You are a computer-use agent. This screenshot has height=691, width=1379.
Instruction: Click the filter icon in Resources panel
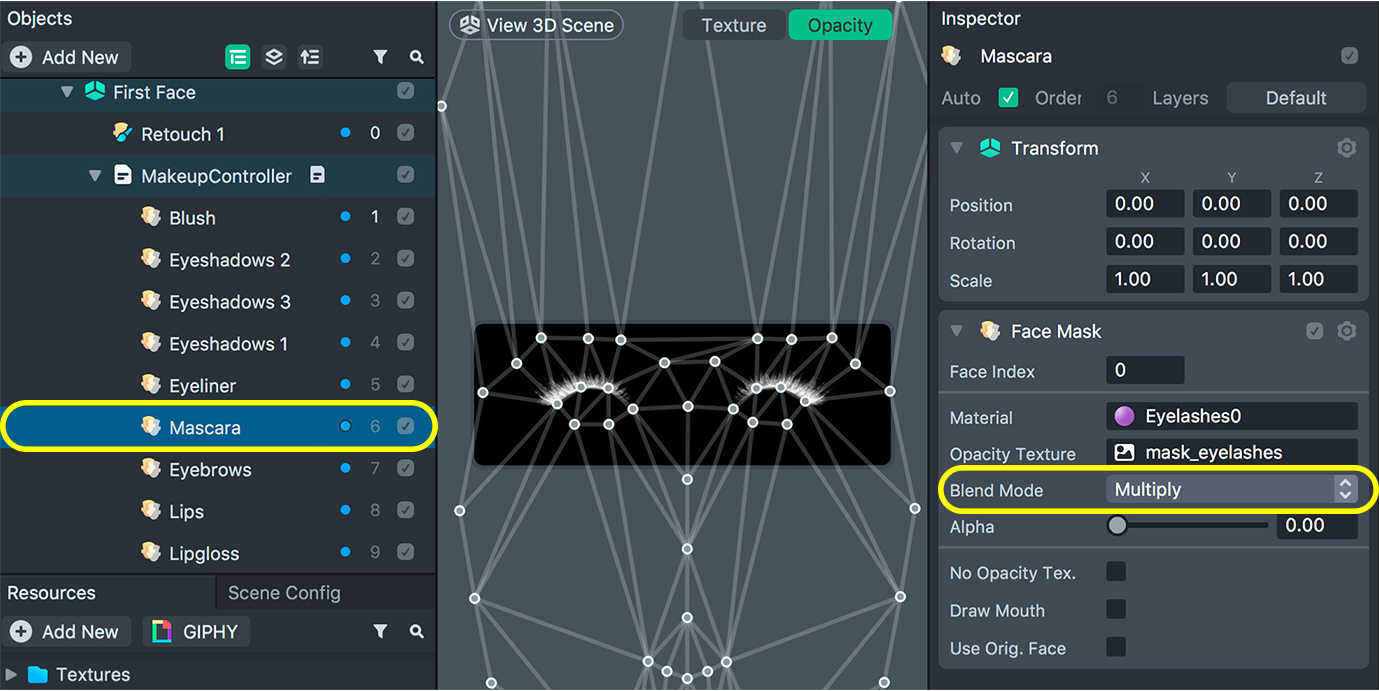coord(380,631)
